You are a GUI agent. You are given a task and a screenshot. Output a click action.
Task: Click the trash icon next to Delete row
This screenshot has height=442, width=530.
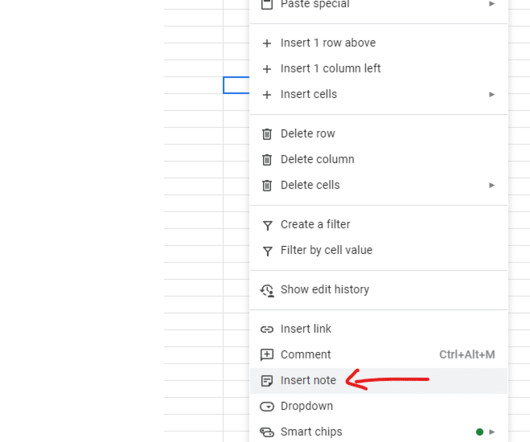267,134
